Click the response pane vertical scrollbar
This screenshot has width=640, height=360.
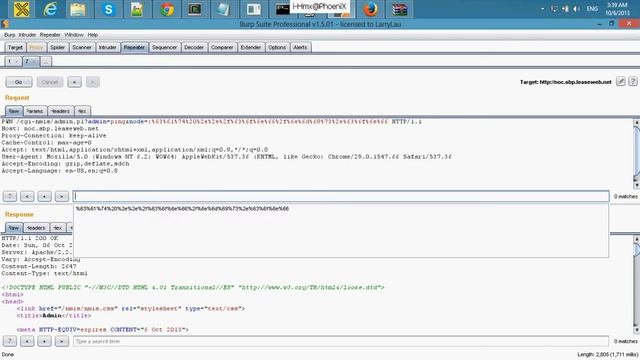click(636, 284)
